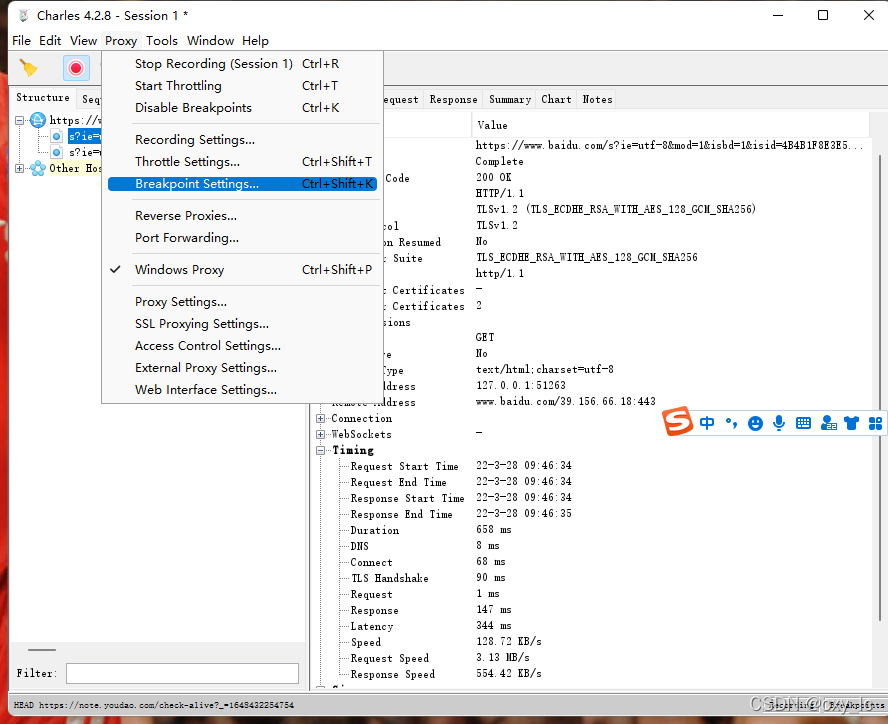
Task: Open the View menu
Action: [83, 41]
